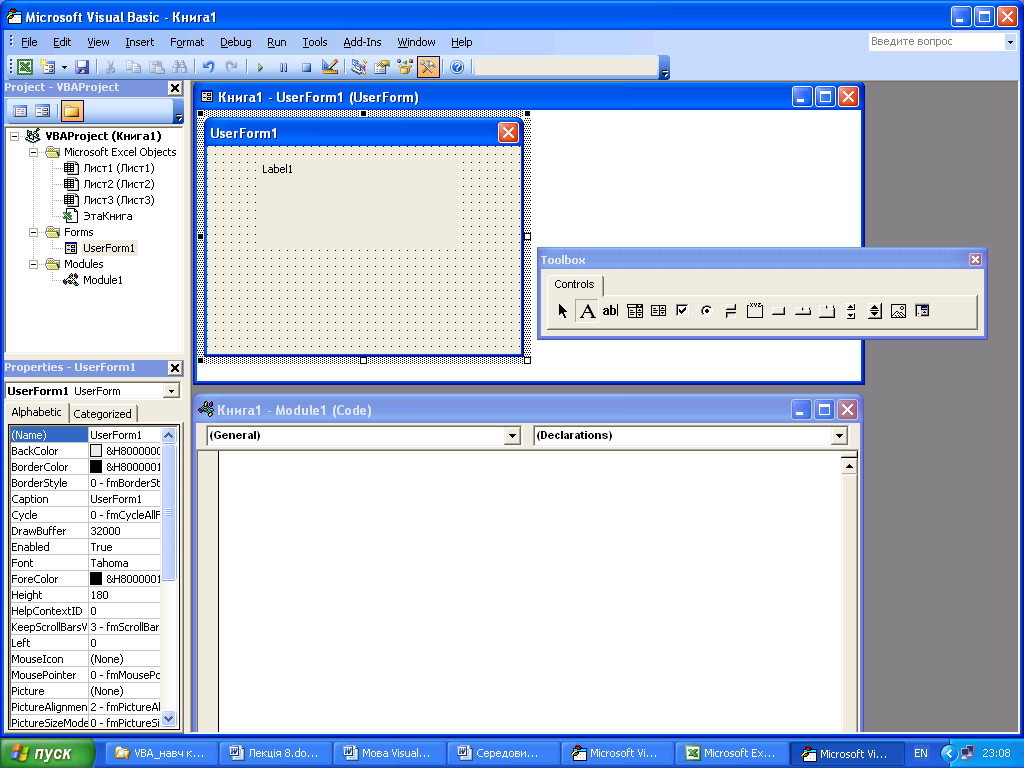Select the MultiPage tool in Toolbox
The height and width of the screenshot is (768, 1024).
827,311
